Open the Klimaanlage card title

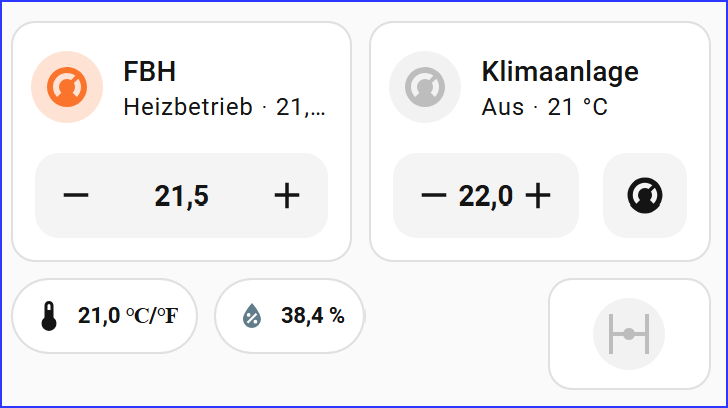click(559, 72)
